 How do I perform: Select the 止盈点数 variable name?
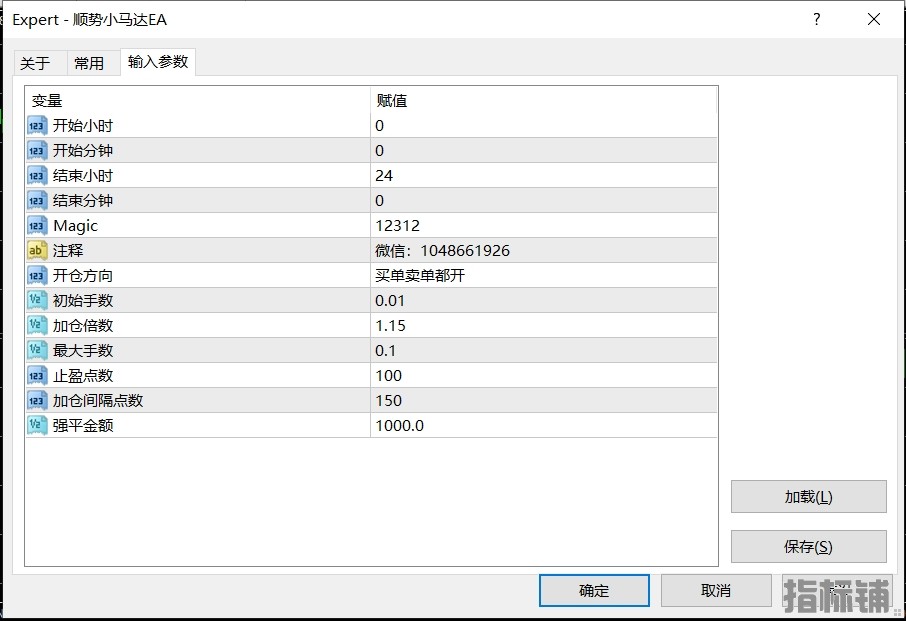coord(83,375)
